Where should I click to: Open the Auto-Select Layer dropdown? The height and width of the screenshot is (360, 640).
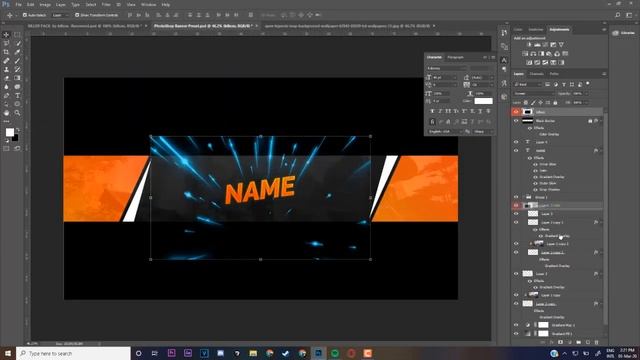point(60,15)
